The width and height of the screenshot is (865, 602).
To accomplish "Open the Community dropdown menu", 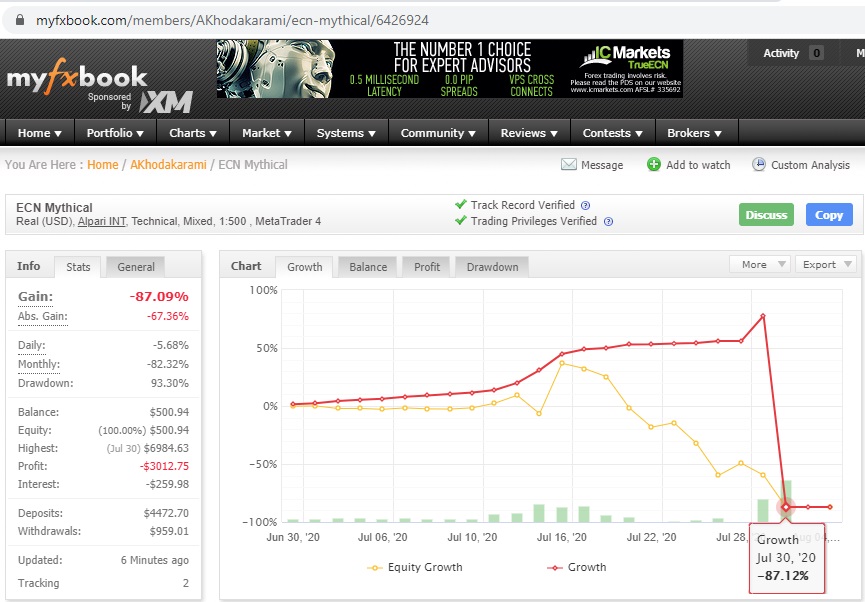I will click(439, 133).
